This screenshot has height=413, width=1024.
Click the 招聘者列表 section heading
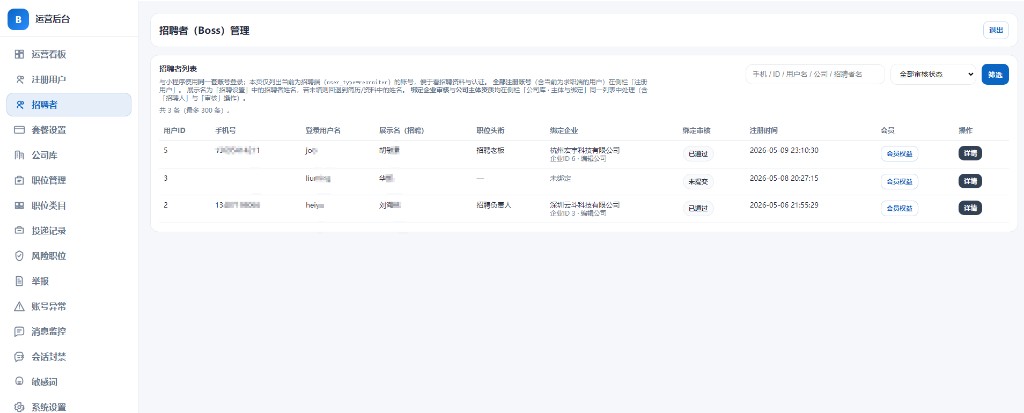(x=178, y=69)
